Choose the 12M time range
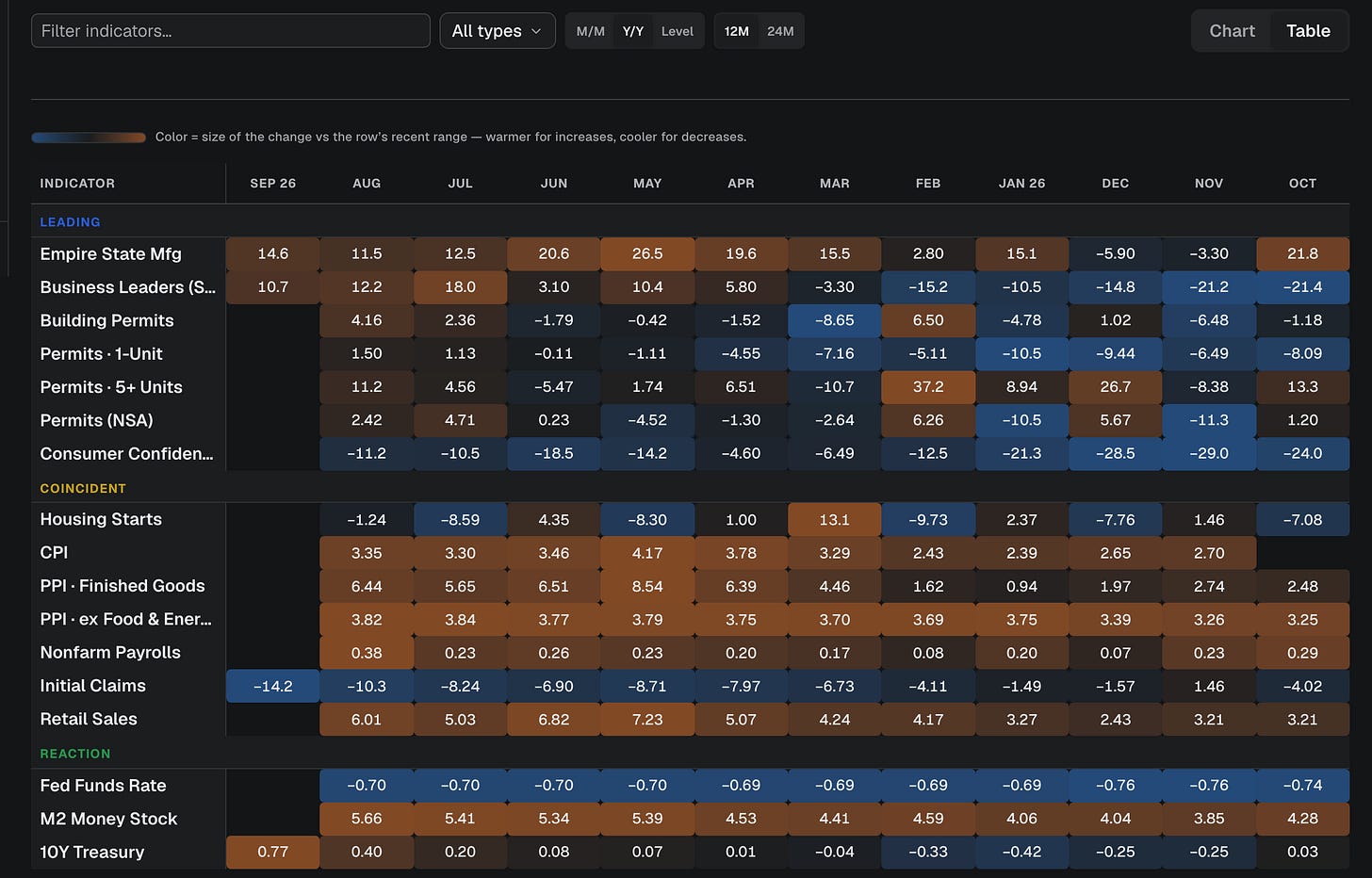 coord(737,31)
